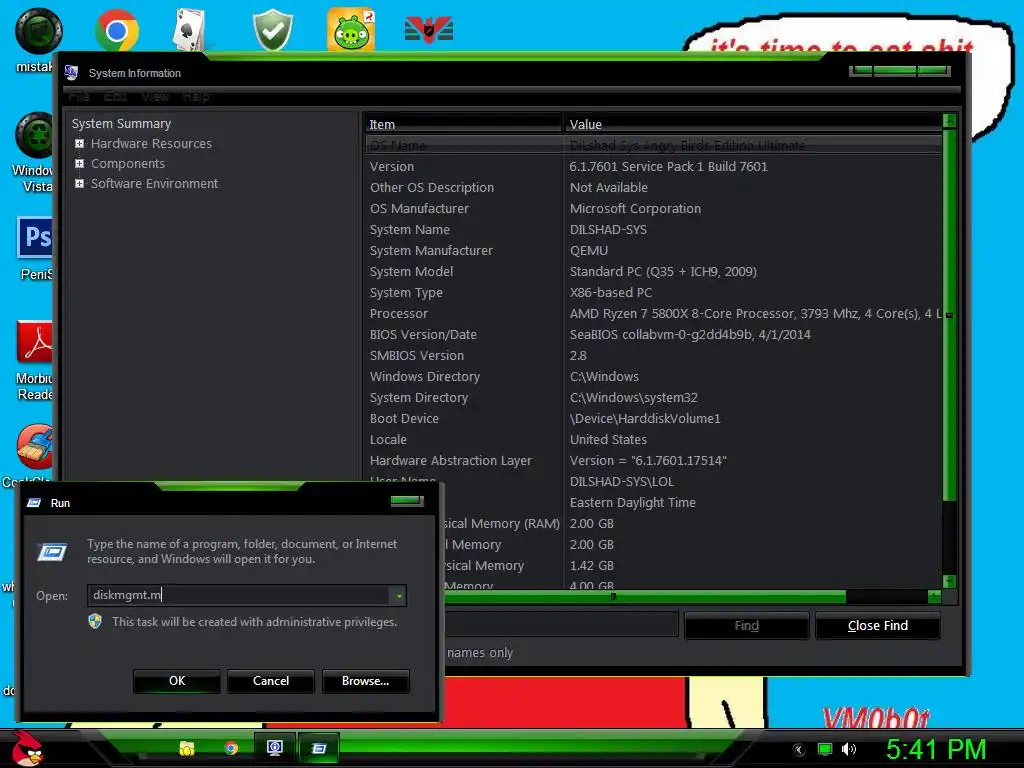Image resolution: width=1024 pixels, height=768 pixels.
Task: Click the System Information title bar icon
Action: 71,72
